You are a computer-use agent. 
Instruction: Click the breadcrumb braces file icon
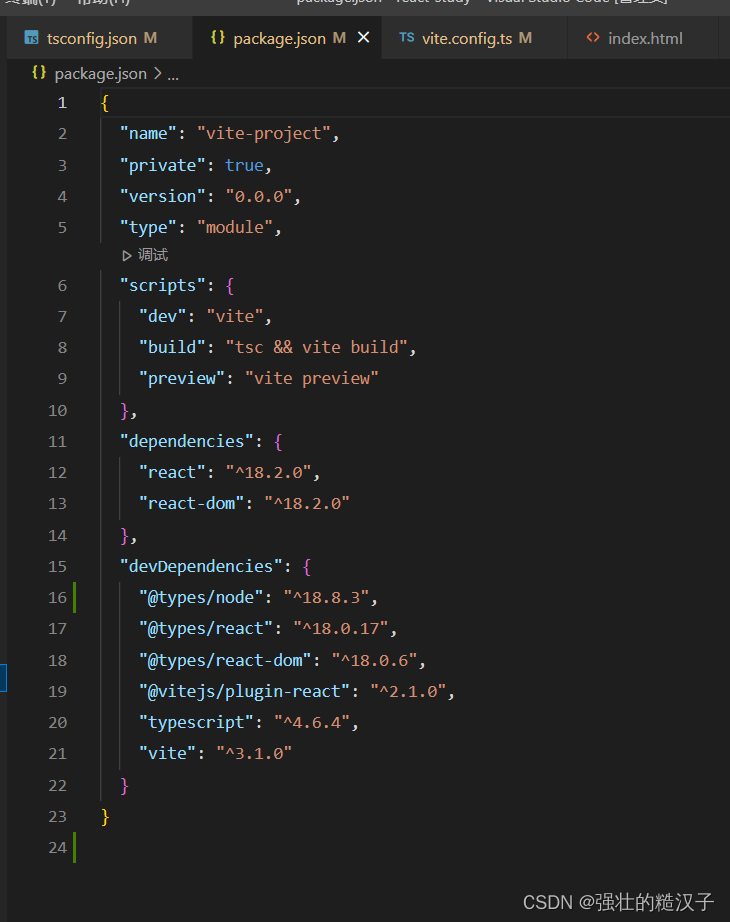pos(39,73)
